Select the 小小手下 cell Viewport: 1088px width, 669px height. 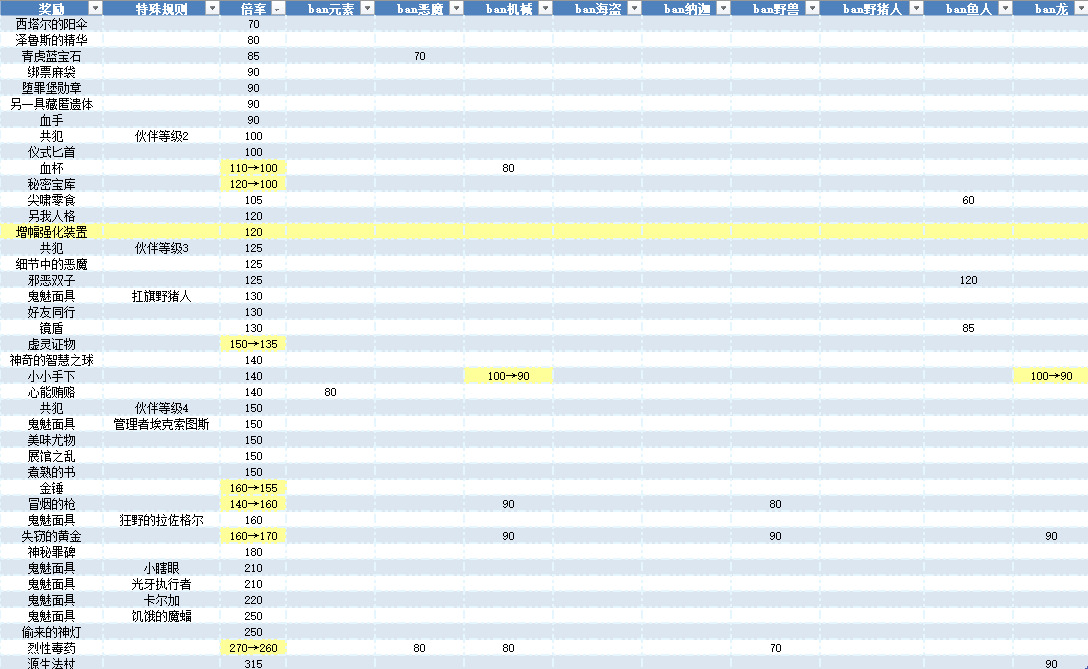[x=51, y=375]
